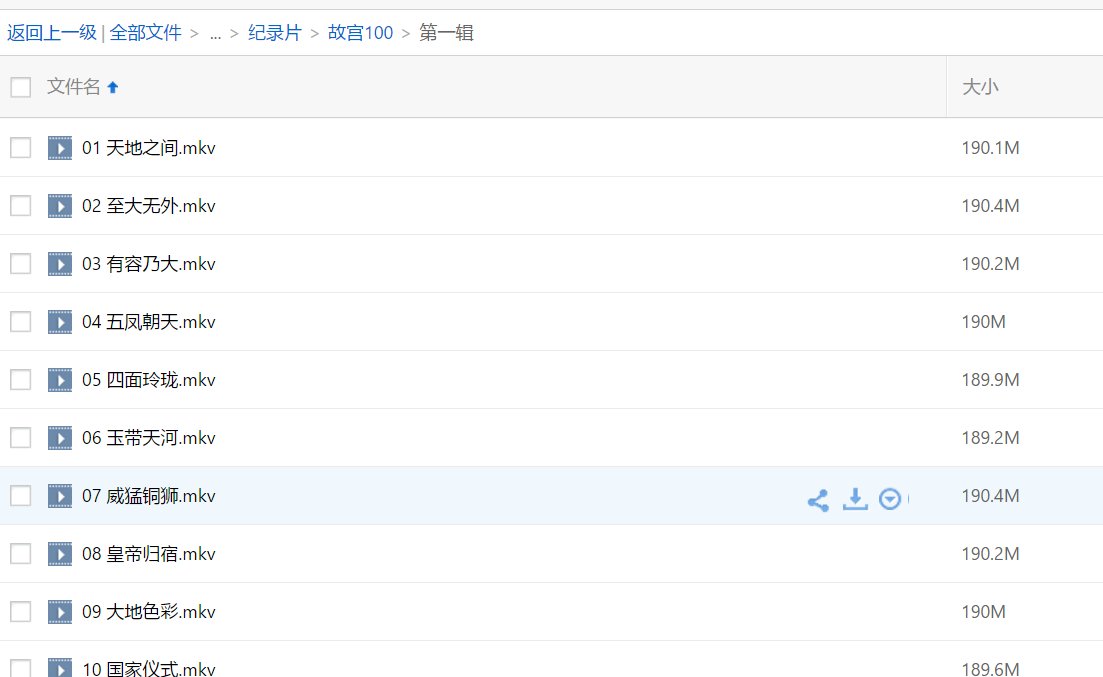This screenshot has height=677, width=1103.
Task: Click the download icon for 07 威猛铜狮.mkv
Action: [855, 497]
